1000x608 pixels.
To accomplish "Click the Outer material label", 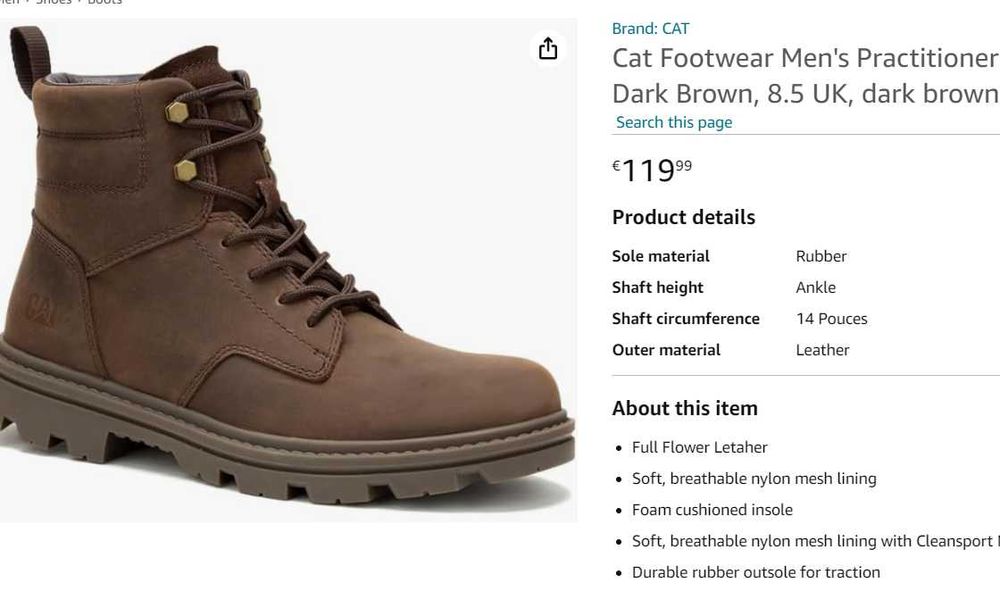I will click(666, 350).
